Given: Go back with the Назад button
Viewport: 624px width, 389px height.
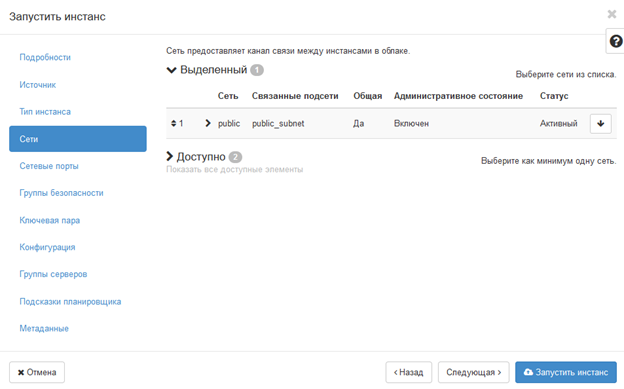Looking at the screenshot, I should tap(409, 372).
